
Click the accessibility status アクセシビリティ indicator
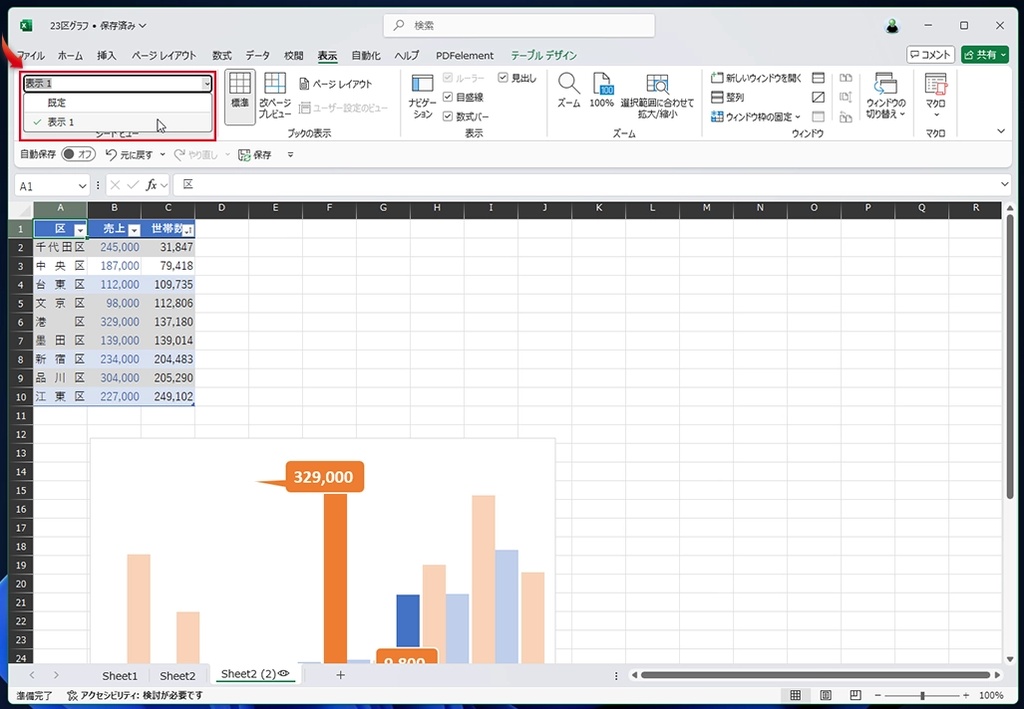coord(135,695)
